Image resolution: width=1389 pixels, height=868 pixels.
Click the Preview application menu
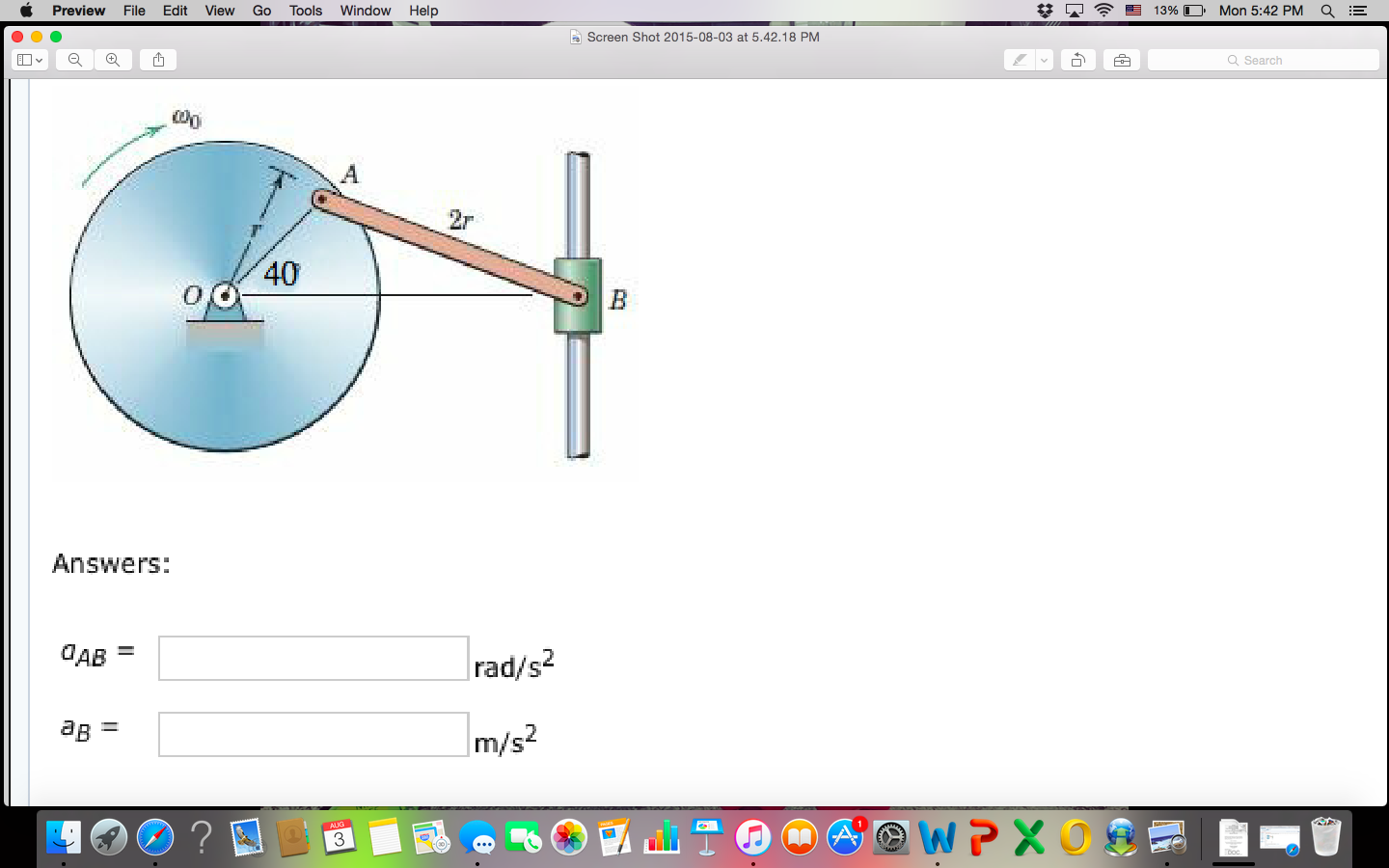click(78, 11)
